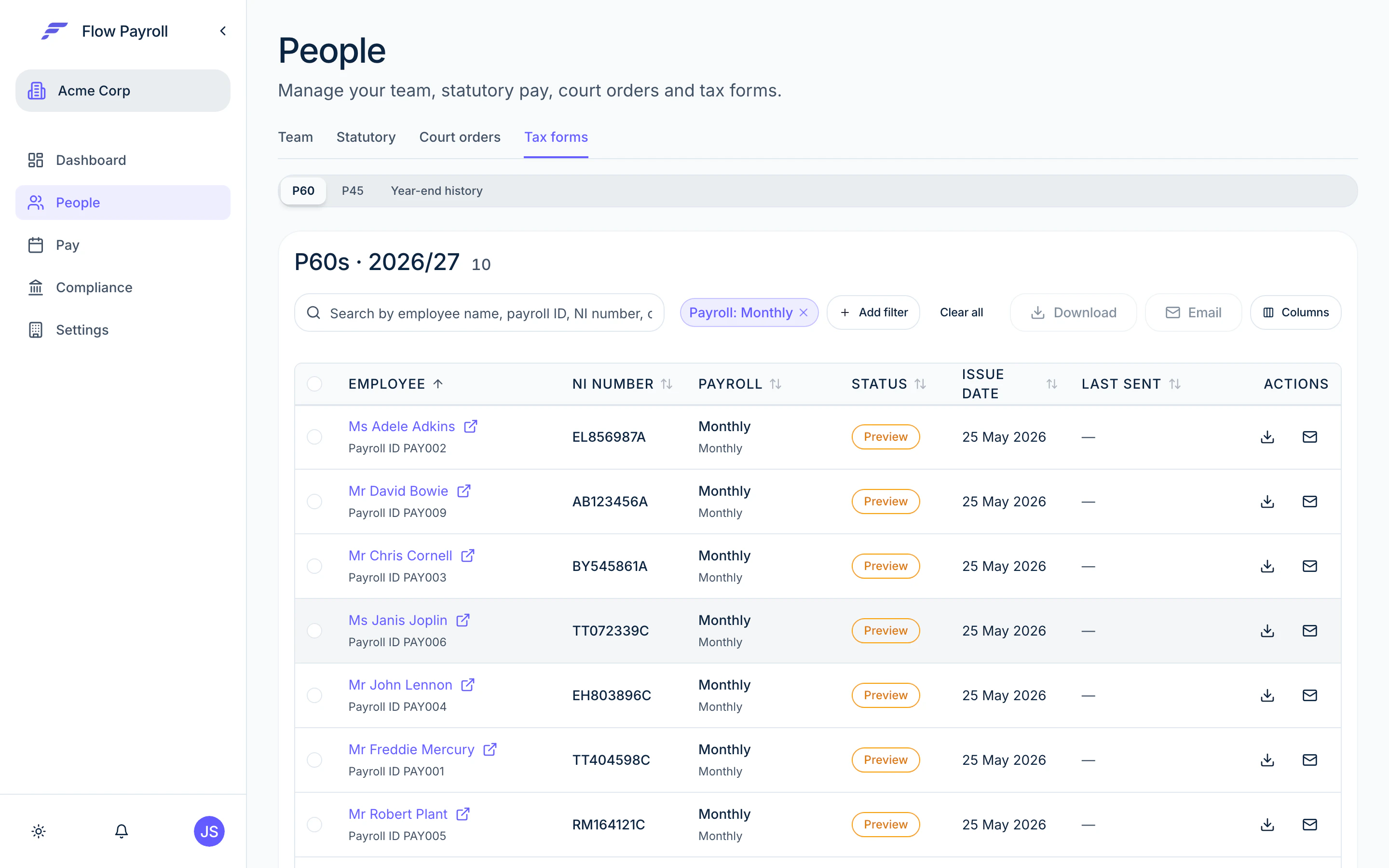Click Clear all filters
The width and height of the screenshot is (1389, 868).
[961, 312]
